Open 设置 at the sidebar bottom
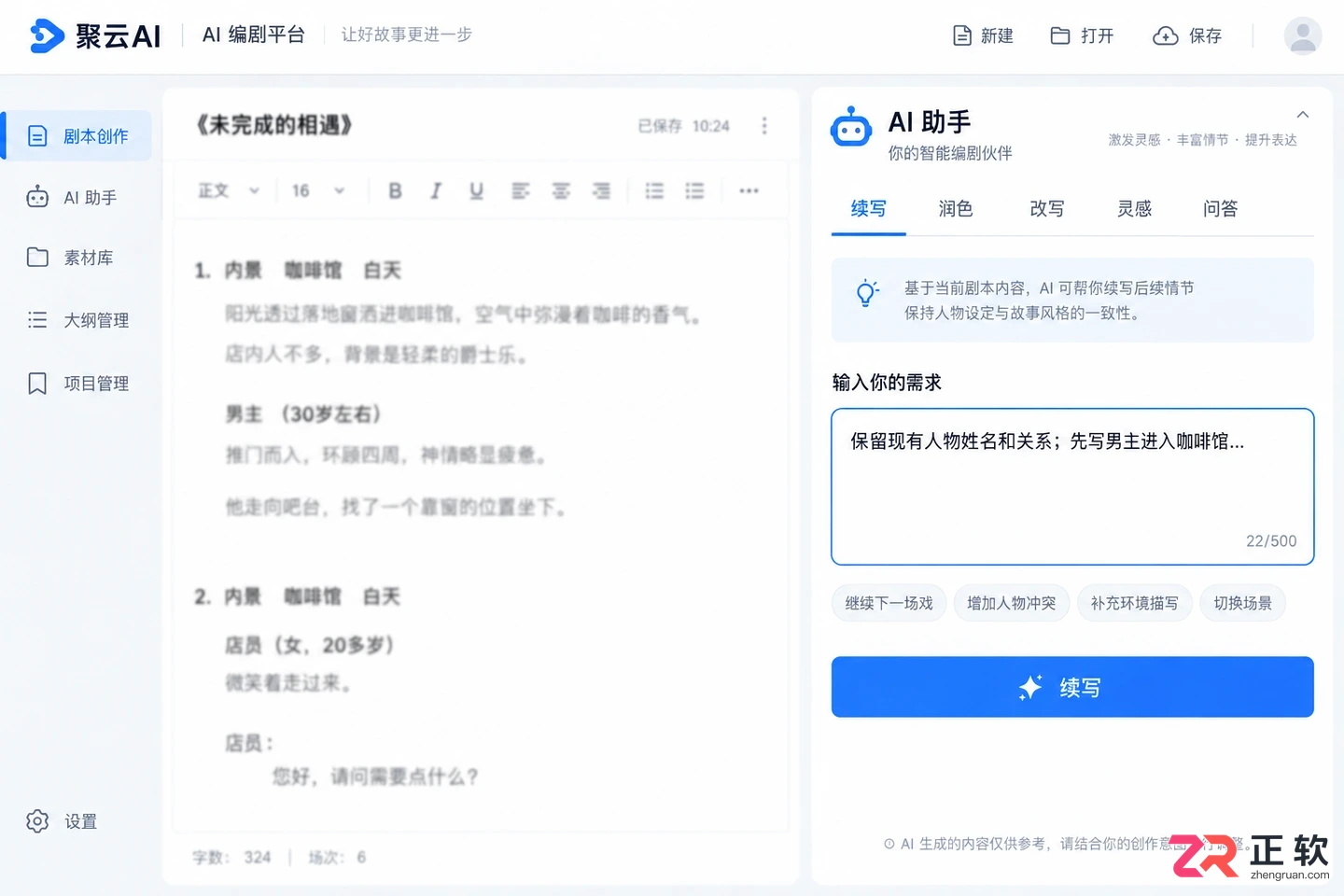This screenshot has height=896, width=1344. point(62,821)
